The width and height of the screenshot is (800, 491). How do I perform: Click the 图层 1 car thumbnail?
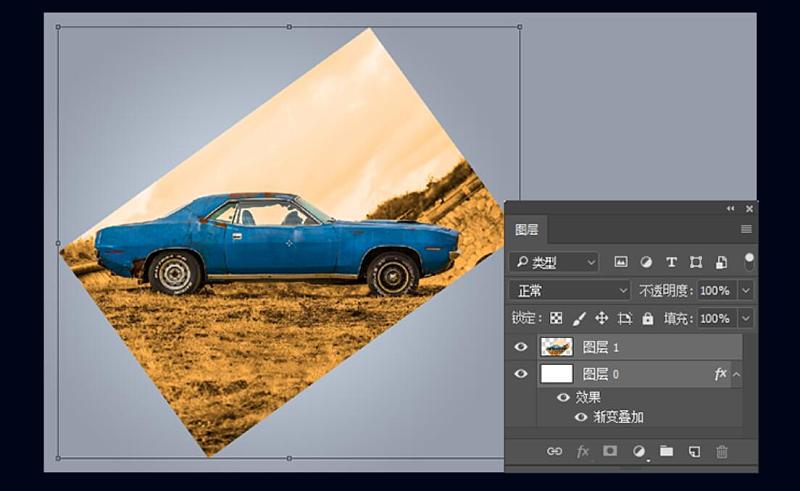pos(557,347)
